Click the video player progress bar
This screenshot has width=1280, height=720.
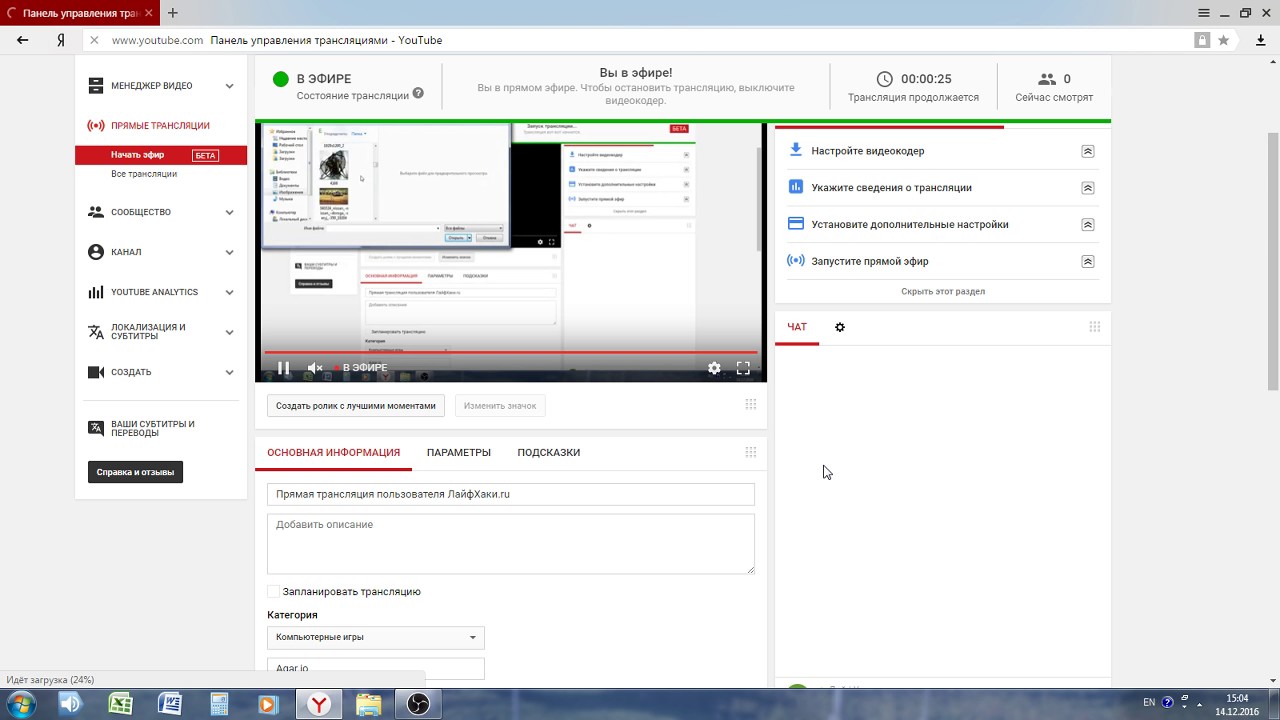(511, 352)
